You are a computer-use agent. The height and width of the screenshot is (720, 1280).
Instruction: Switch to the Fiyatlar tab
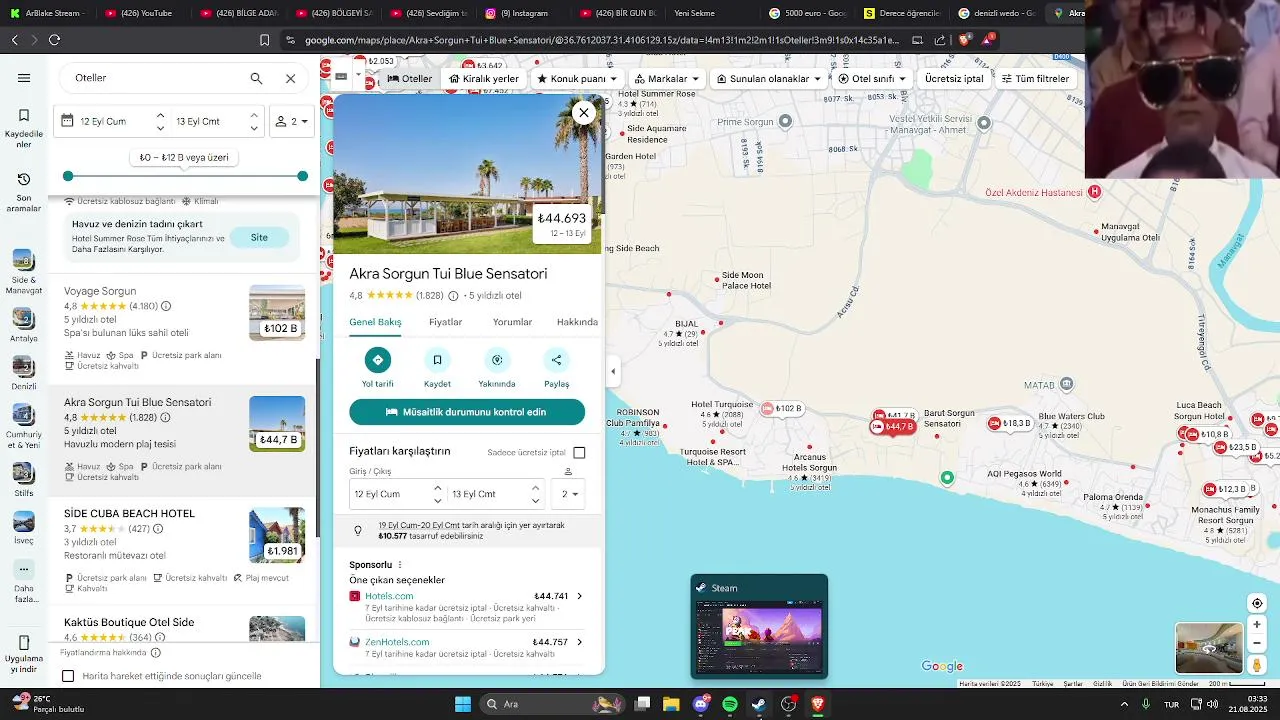pos(445,322)
